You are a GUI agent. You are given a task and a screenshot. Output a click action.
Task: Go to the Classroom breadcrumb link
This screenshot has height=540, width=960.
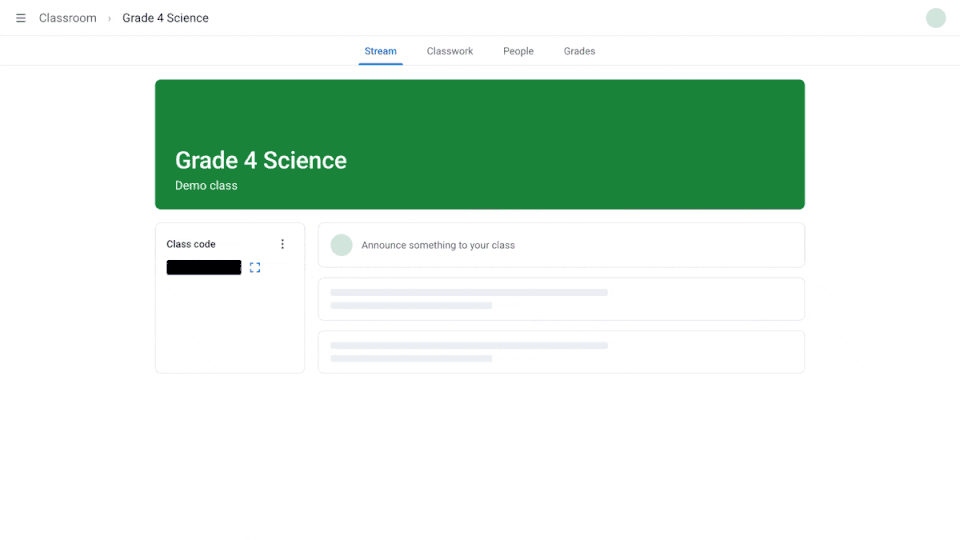click(x=67, y=18)
